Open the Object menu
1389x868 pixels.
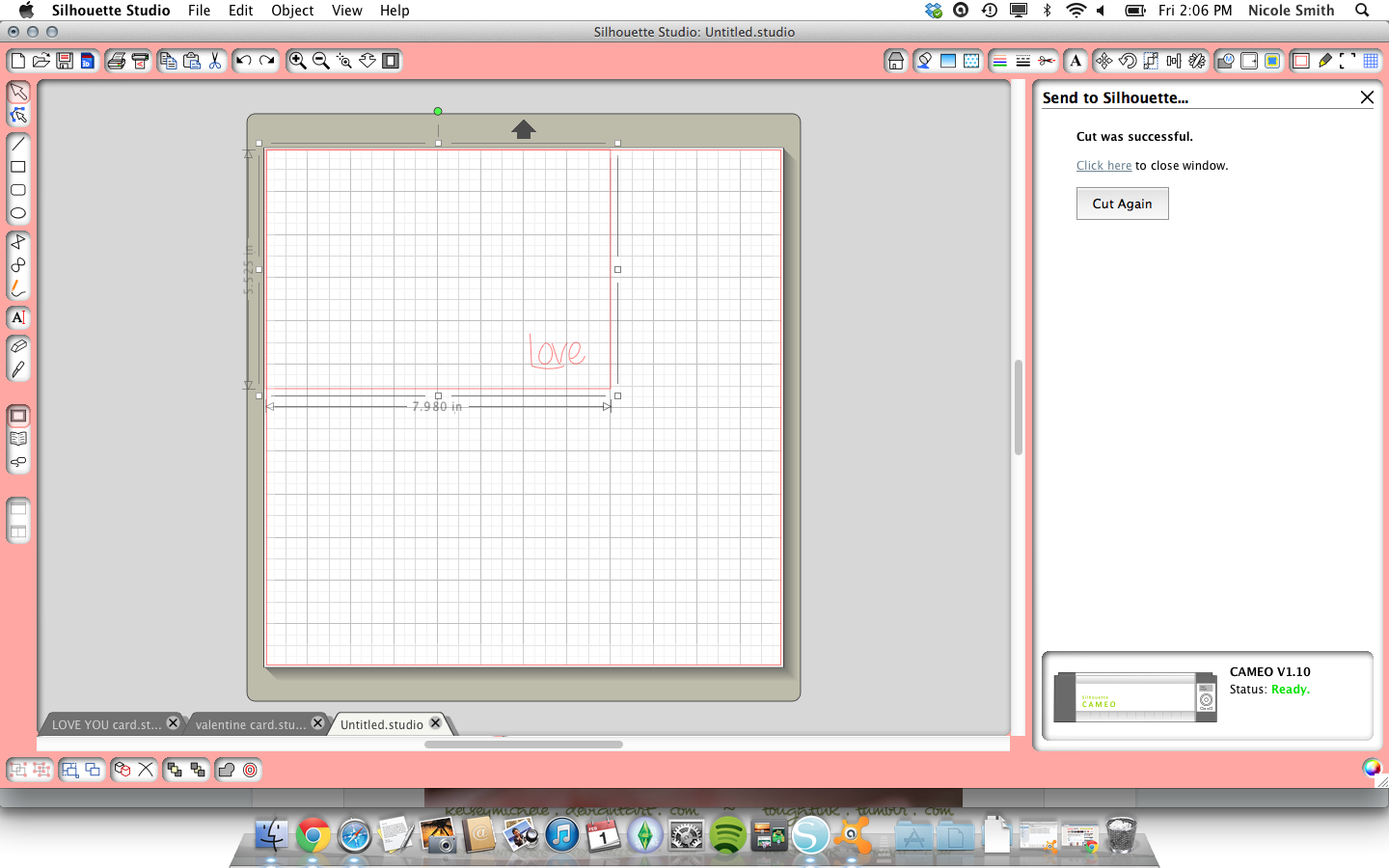click(x=291, y=11)
